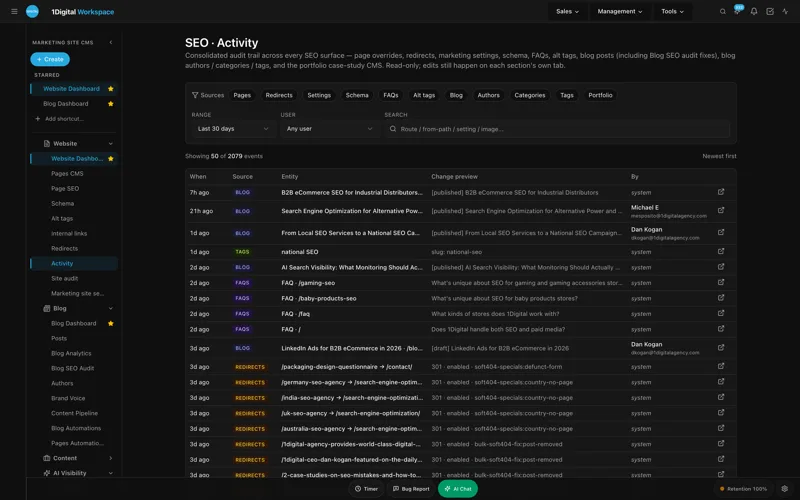Open the Range Last 30 days dropdown

[233, 129]
